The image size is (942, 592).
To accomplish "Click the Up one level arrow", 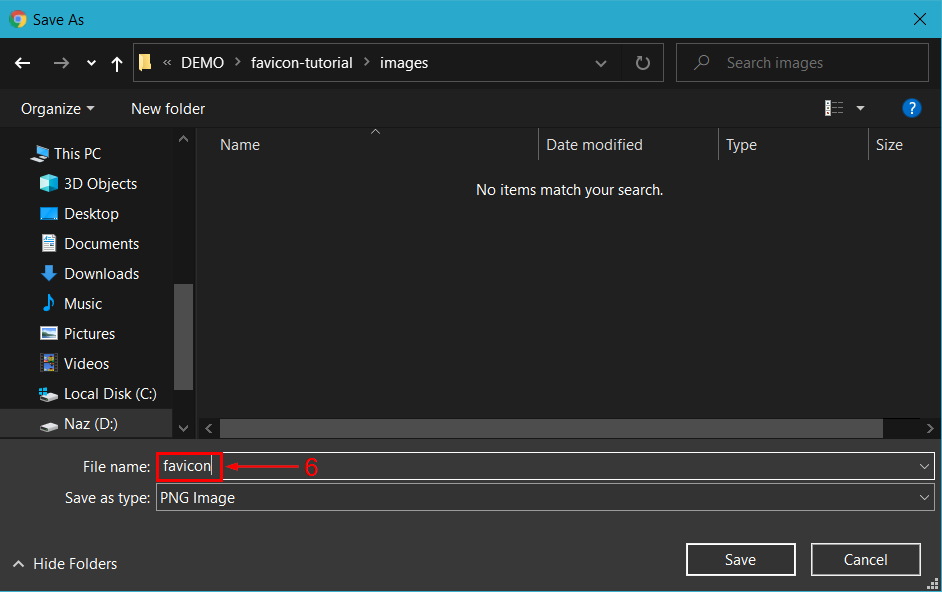I will (x=117, y=63).
